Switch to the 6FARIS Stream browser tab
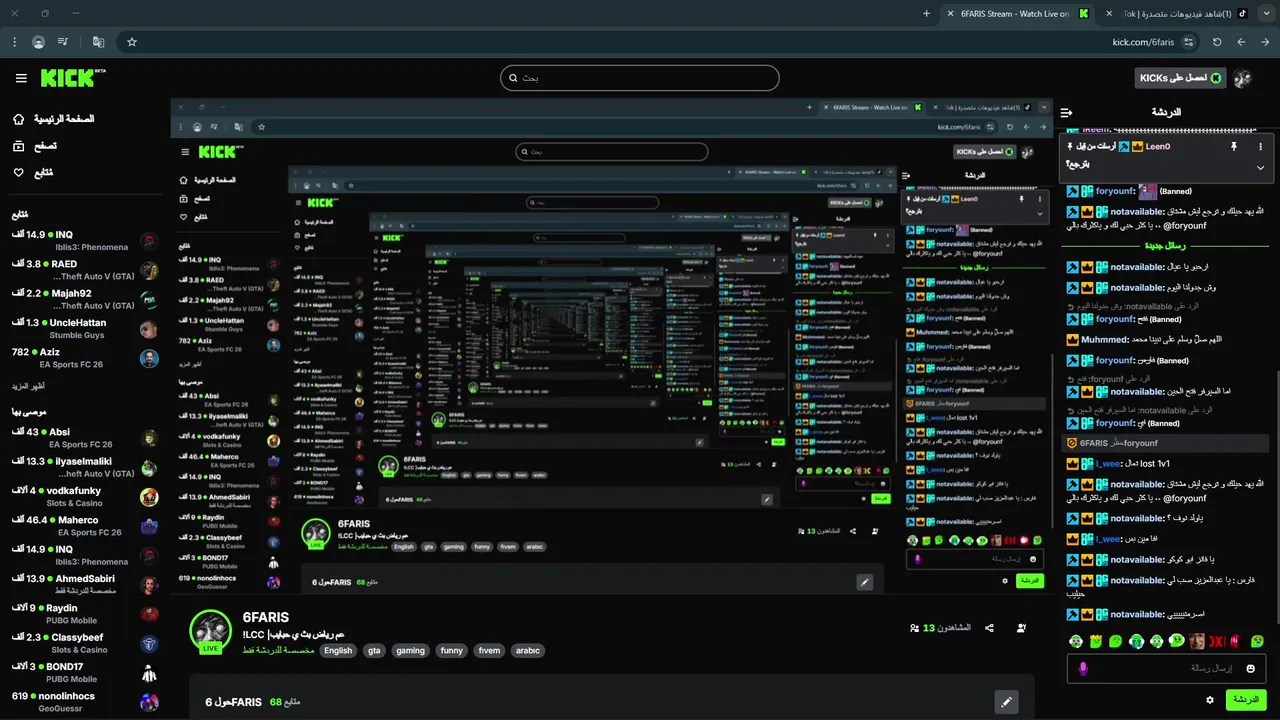The image size is (1280, 720). coord(1018,14)
